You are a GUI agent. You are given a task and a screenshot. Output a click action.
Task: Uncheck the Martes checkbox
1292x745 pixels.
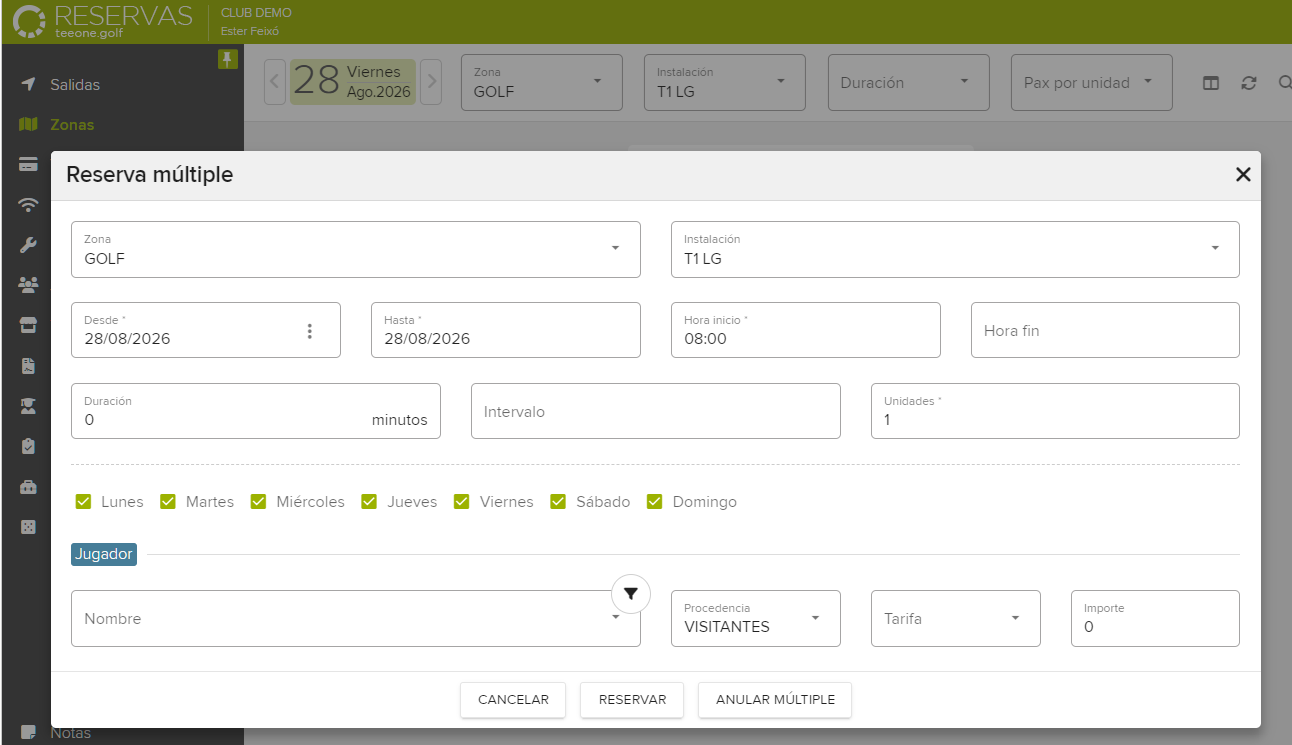(x=168, y=502)
